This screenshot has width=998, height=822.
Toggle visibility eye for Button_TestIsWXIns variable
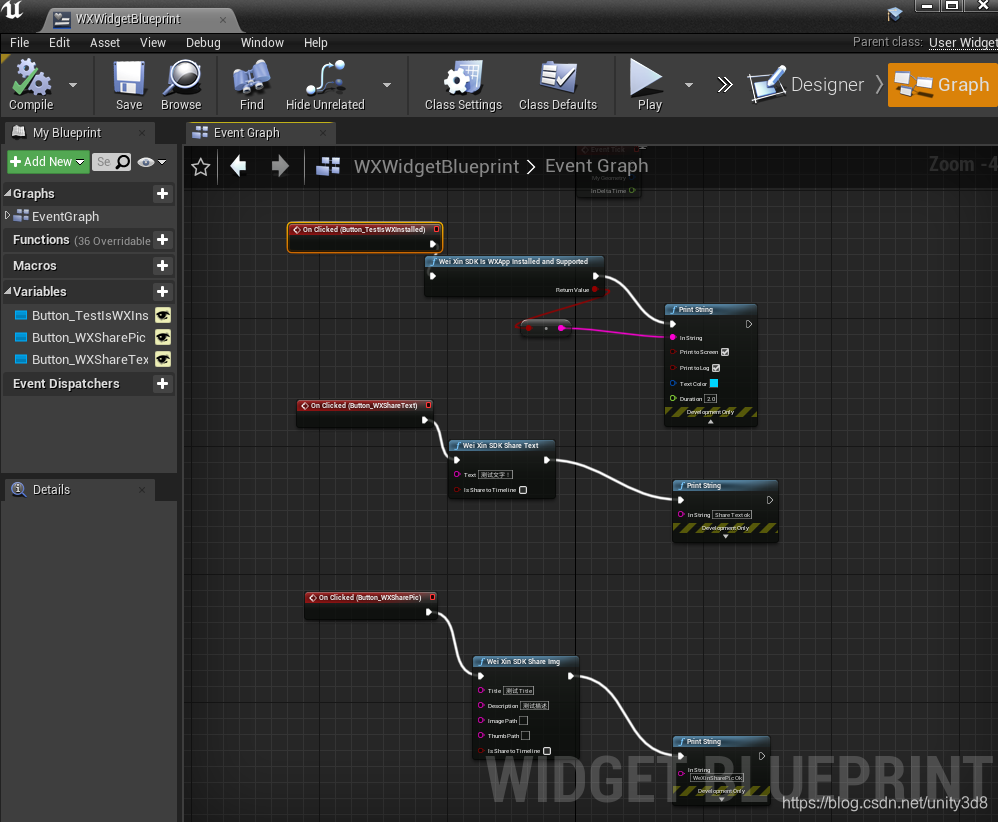pos(163,315)
